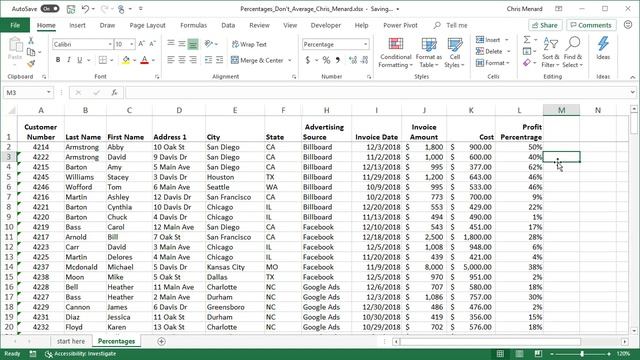Image resolution: width=640 pixels, height=360 pixels.
Task: Switch to Power Pivot tab
Action: [400, 25]
